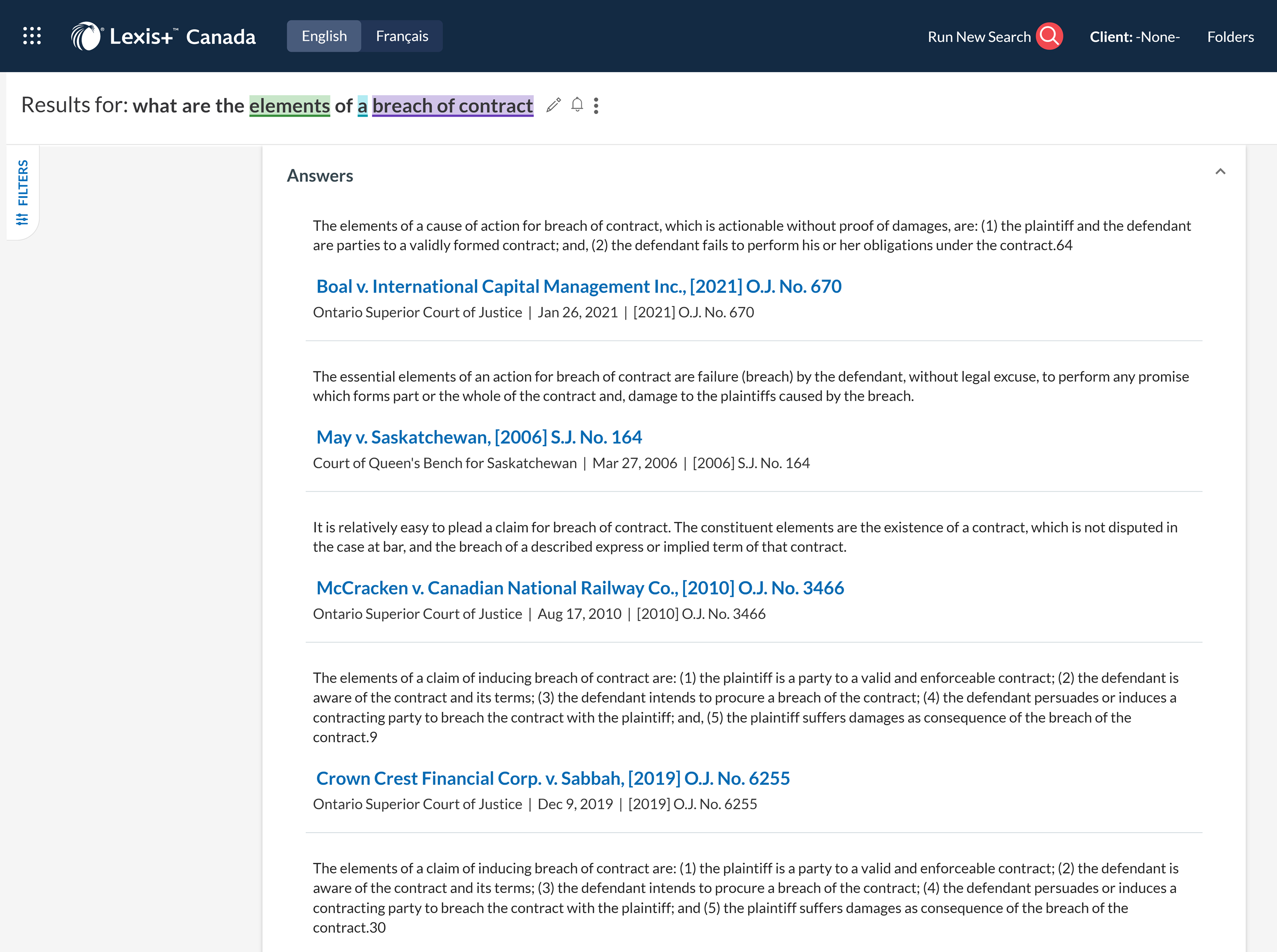The height and width of the screenshot is (952, 1277).
Task: Click the Run New Search text
Action: coord(979,37)
